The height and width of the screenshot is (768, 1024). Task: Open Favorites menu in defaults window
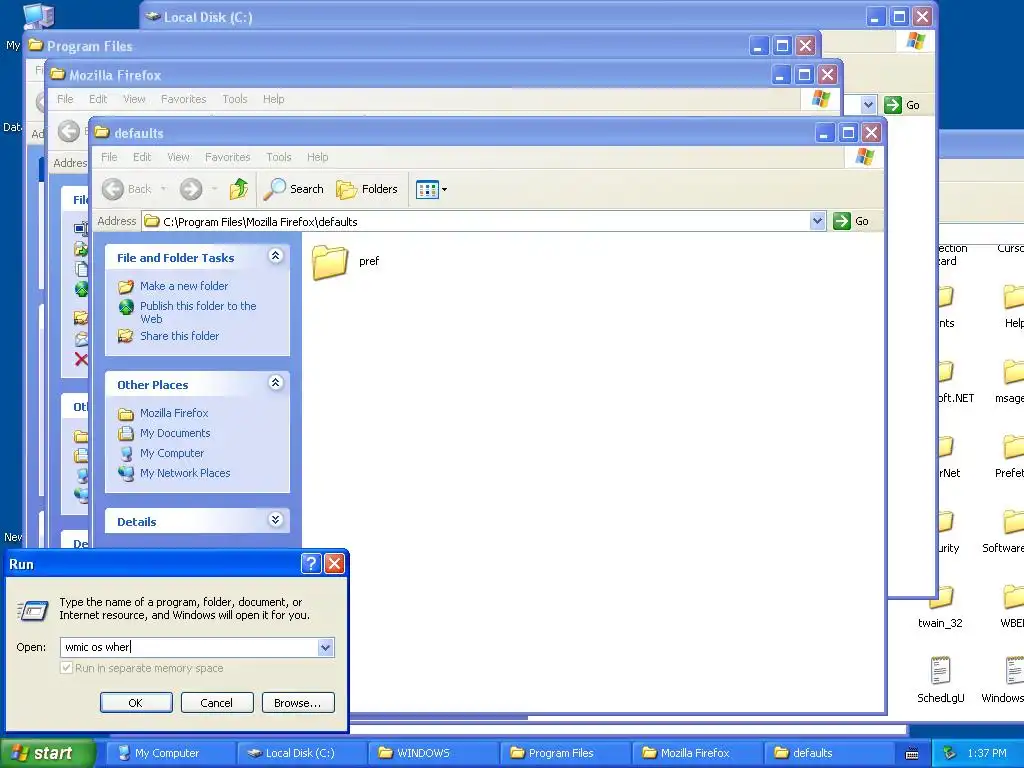point(227,157)
